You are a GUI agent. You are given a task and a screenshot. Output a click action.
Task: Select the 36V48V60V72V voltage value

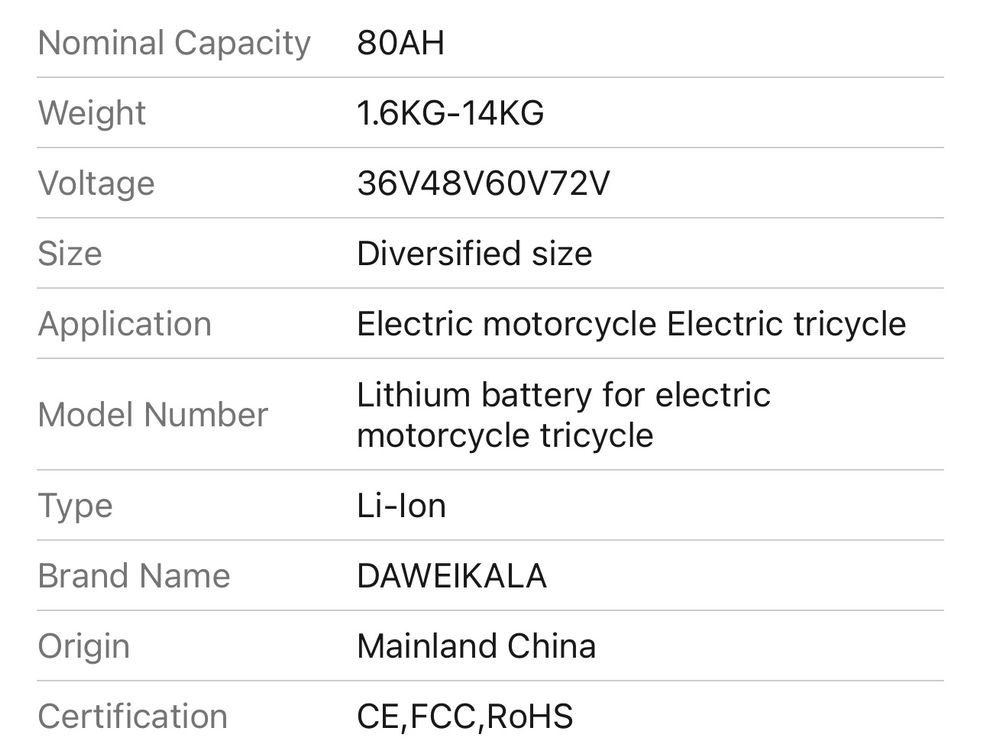point(482,183)
